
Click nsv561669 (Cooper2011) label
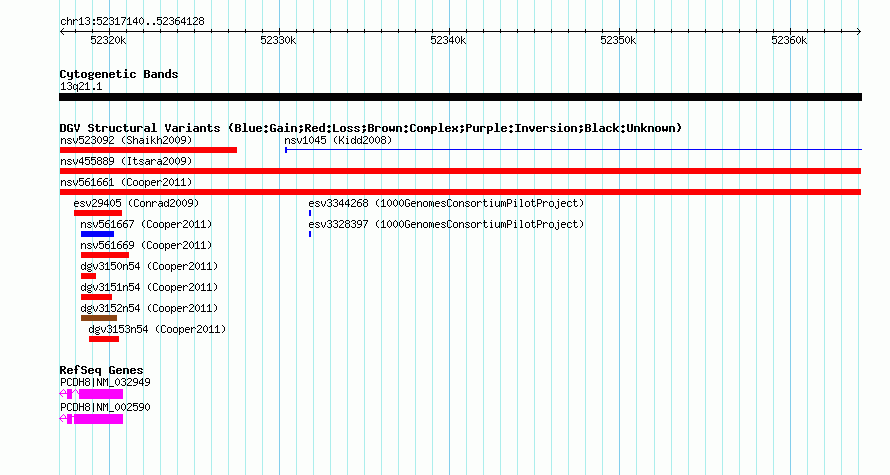coord(146,245)
